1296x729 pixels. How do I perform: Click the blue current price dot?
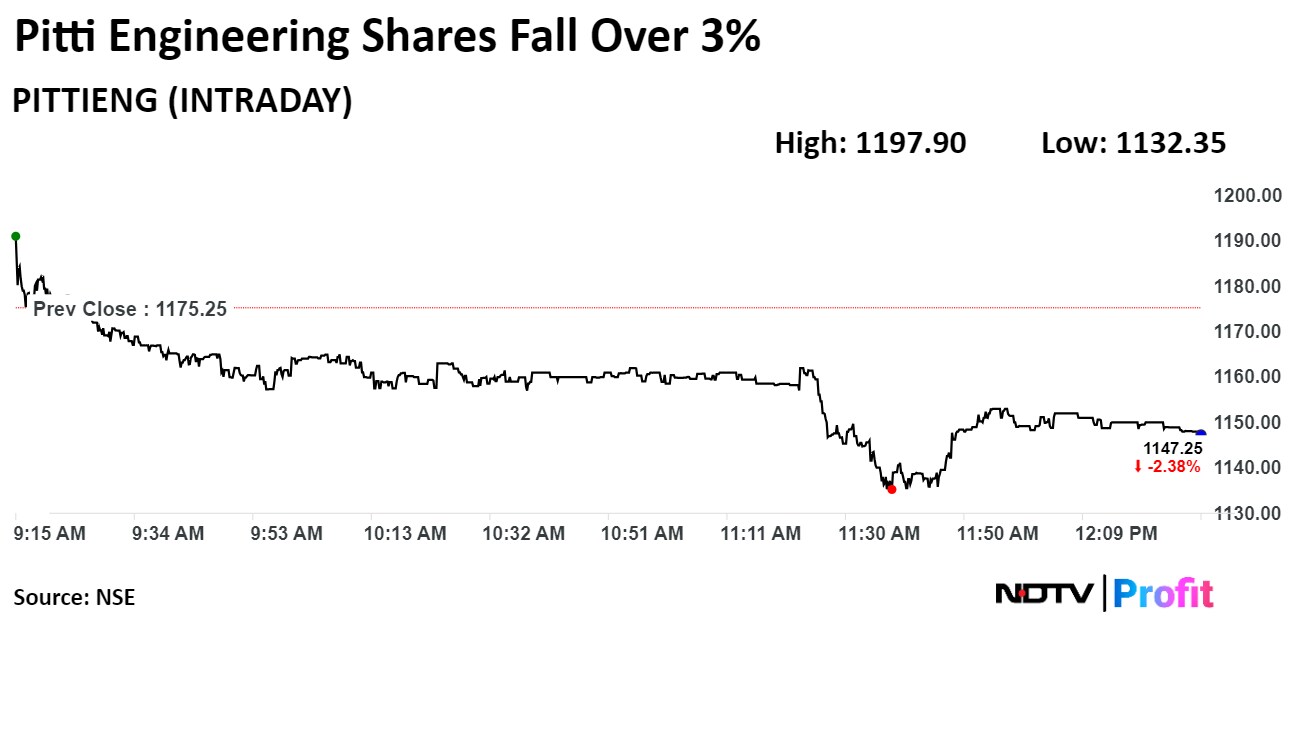[1201, 433]
